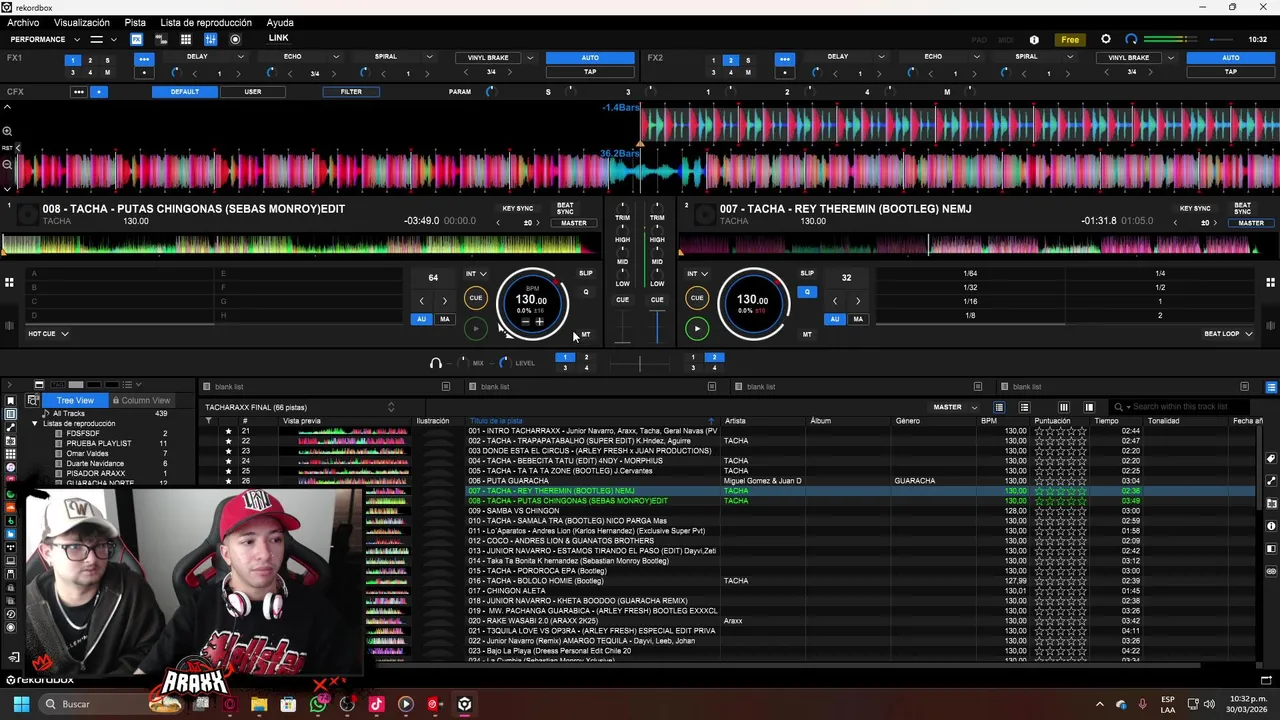This screenshot has height=720, width=1280.
Task: Set deck 2 as MASTER
Action: click(x=1251, y=223)
